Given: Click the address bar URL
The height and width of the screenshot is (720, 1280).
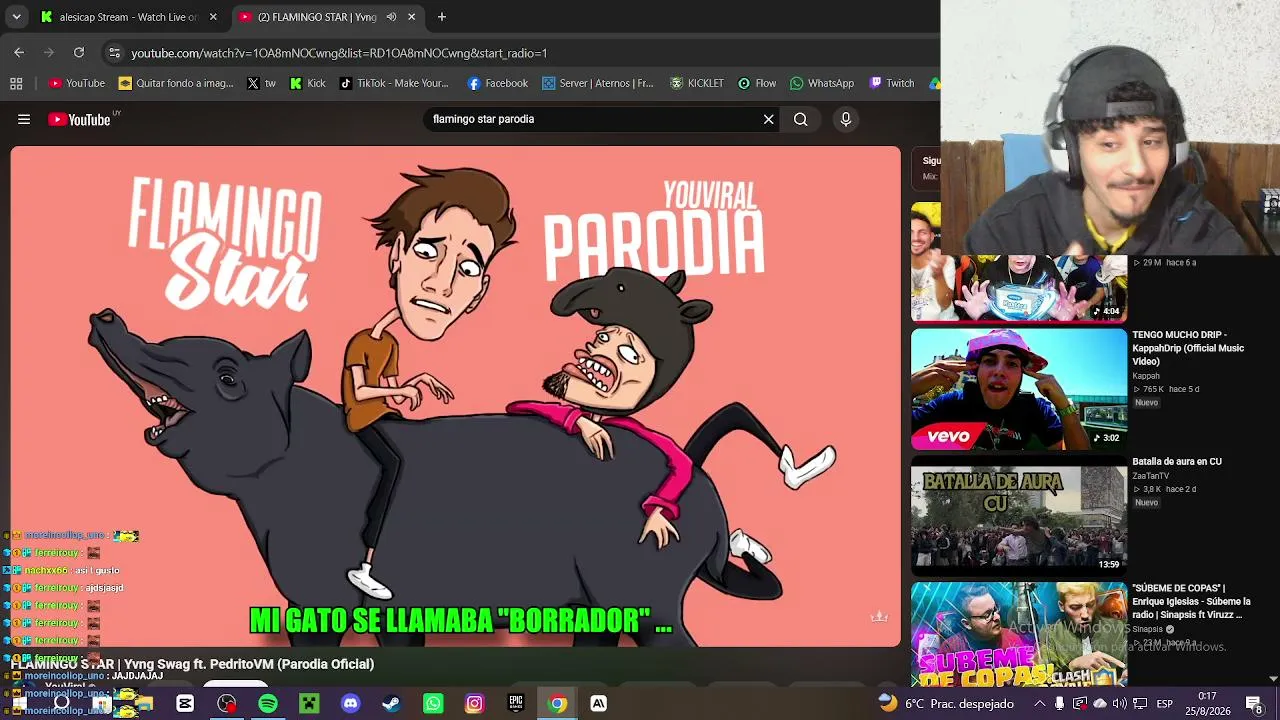Looking at the screenshot, I should point(339,53).
